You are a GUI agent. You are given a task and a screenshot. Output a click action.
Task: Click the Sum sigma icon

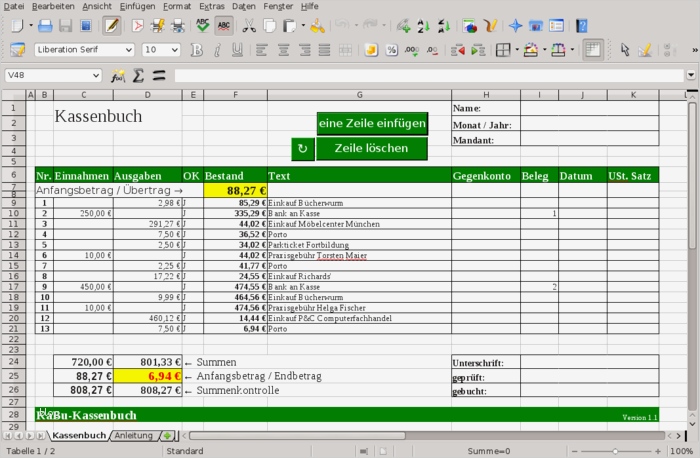click(x=138, y=76)
